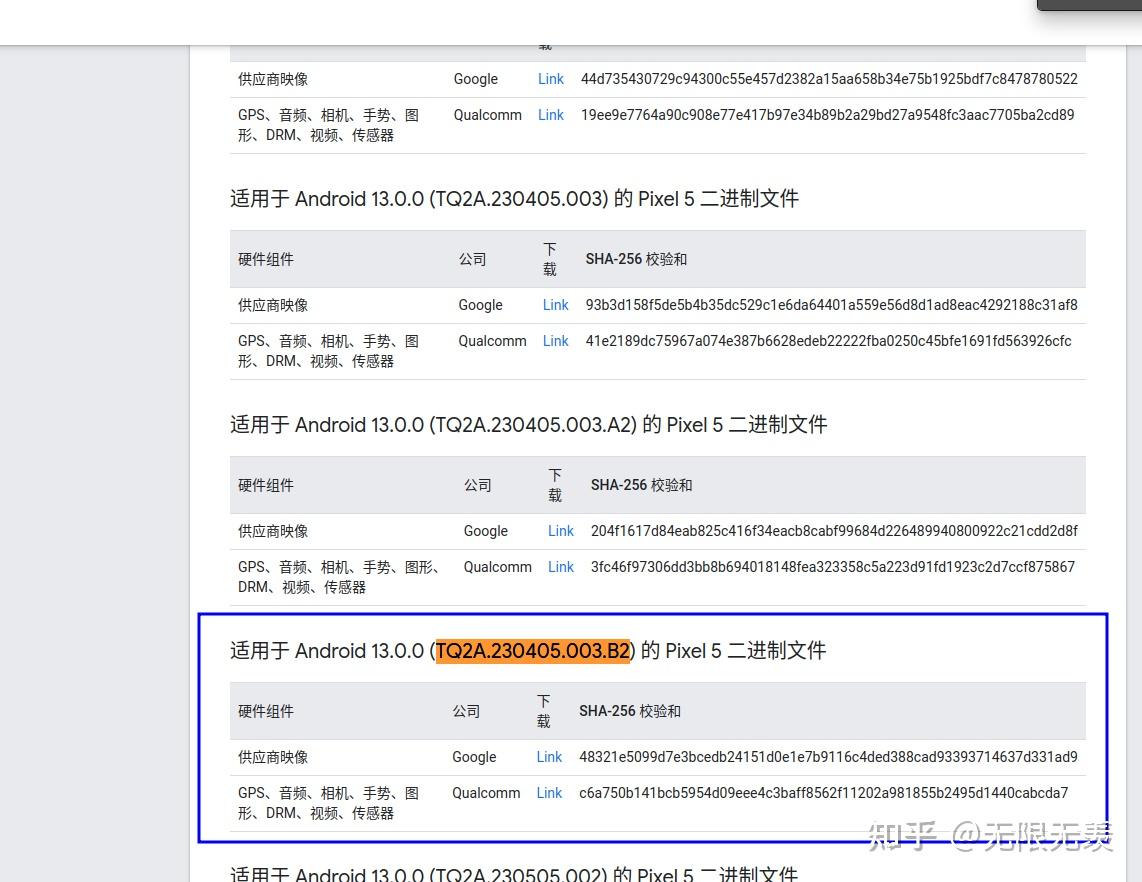Open the Qualcomm Link in the topmost table
This screenshot has height=882, width=1142.
point(550,115)
